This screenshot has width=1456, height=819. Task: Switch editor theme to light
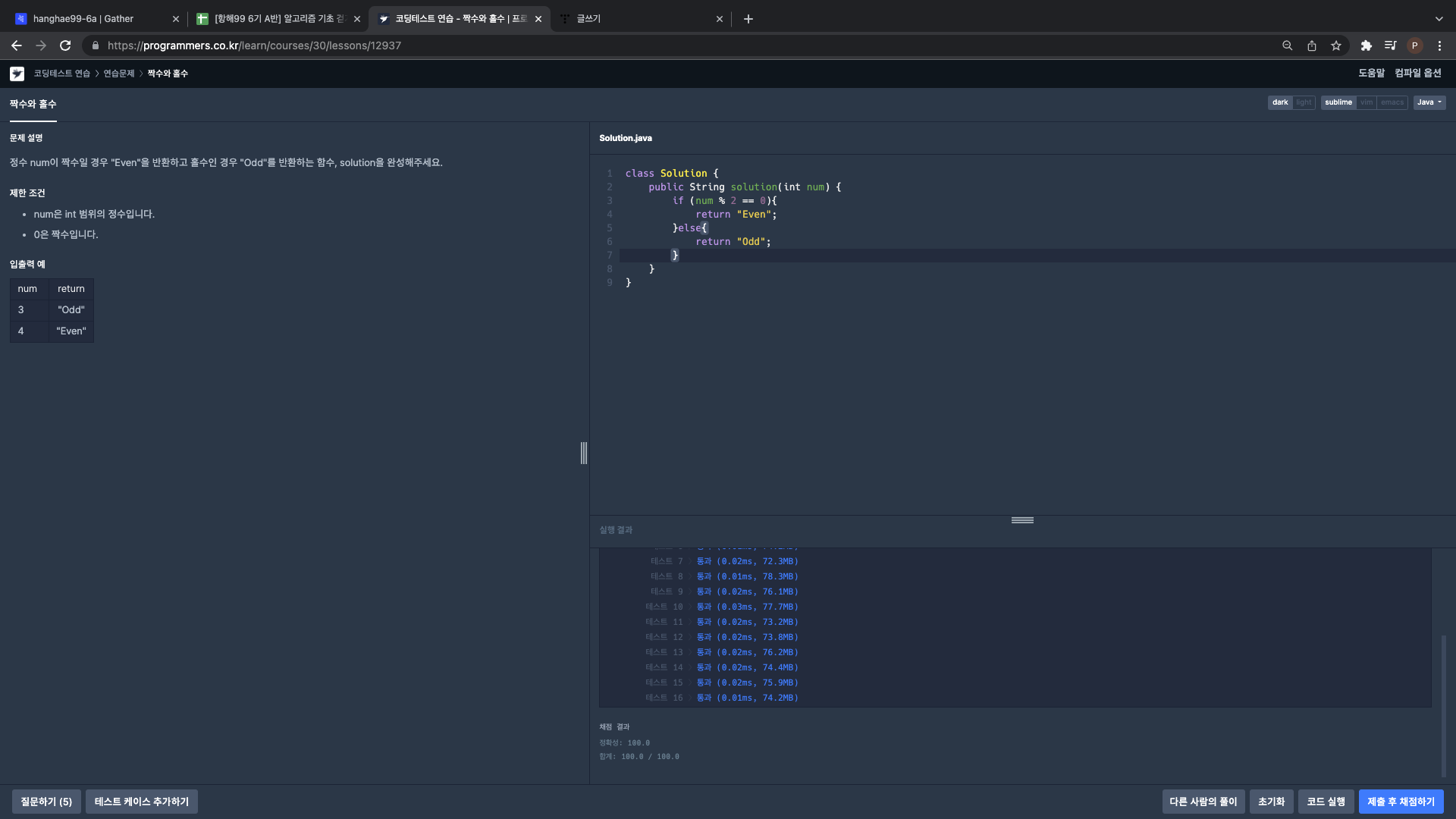[x=1304, y=102]
